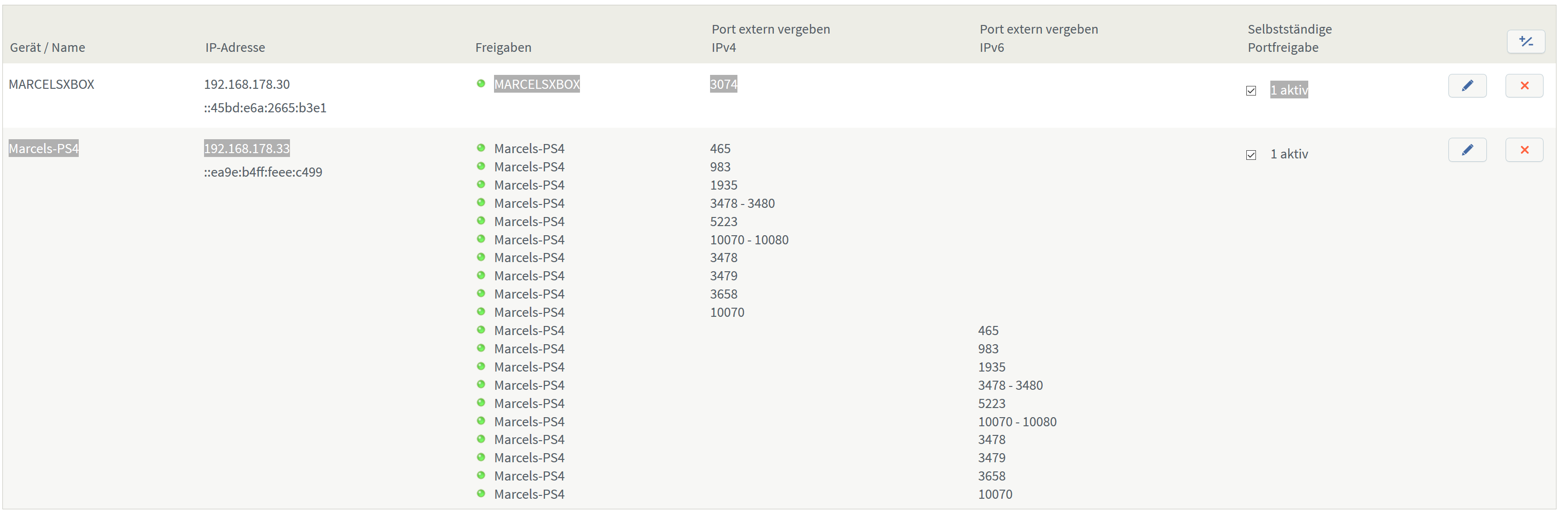The width and height of the screenshot is (1568, 517).
Task: Click the IPv4 port range 10070 - 10080
Action: coord(748,240)
